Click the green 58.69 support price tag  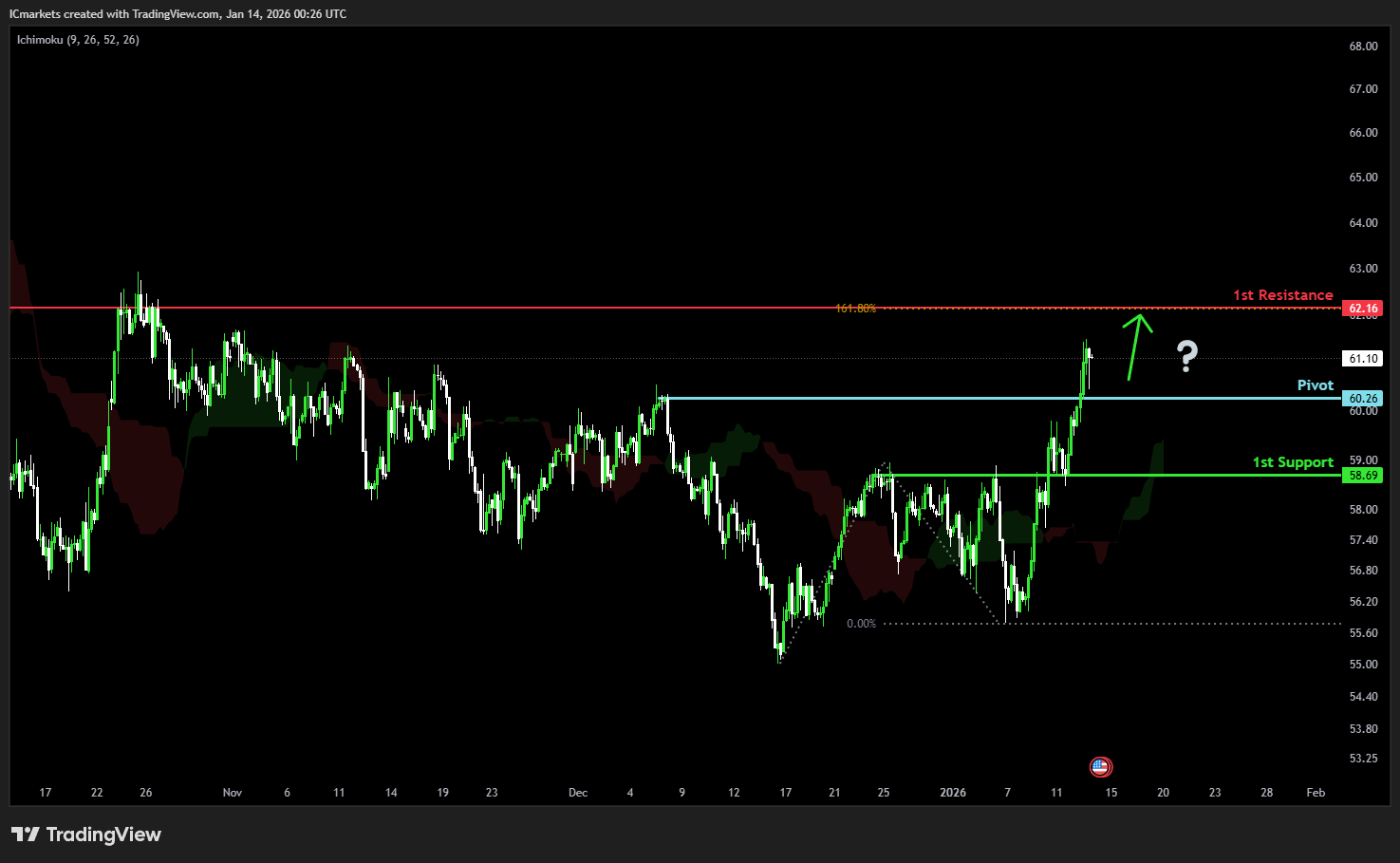[1363, 476]
